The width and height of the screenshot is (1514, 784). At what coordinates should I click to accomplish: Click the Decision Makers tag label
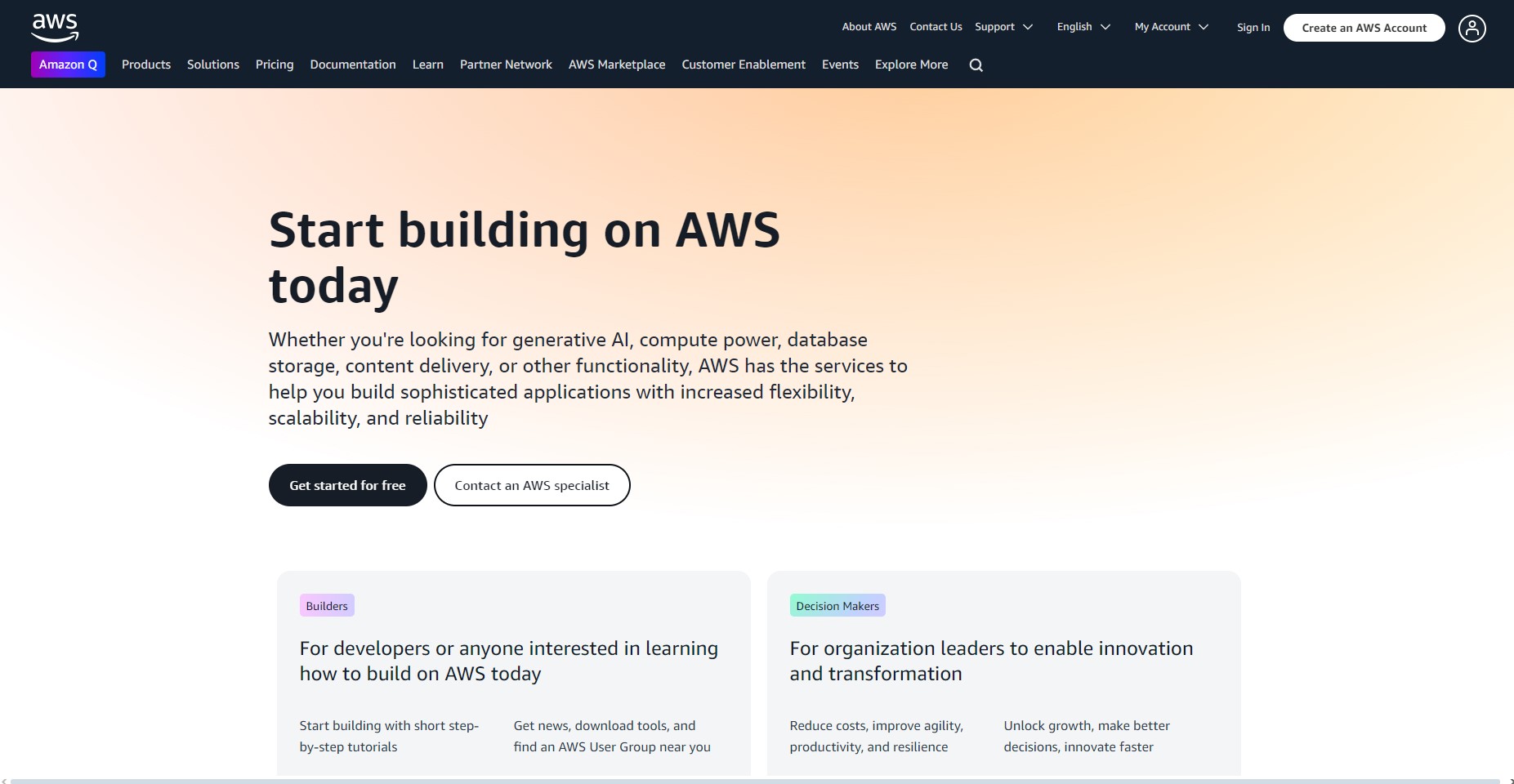(x=837, y=606)
